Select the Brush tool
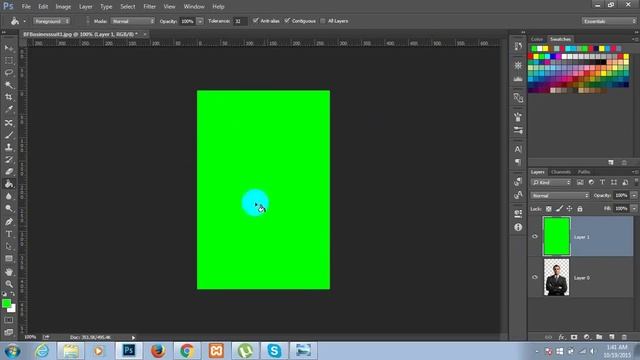640x360 pixels. pos(9,135)
